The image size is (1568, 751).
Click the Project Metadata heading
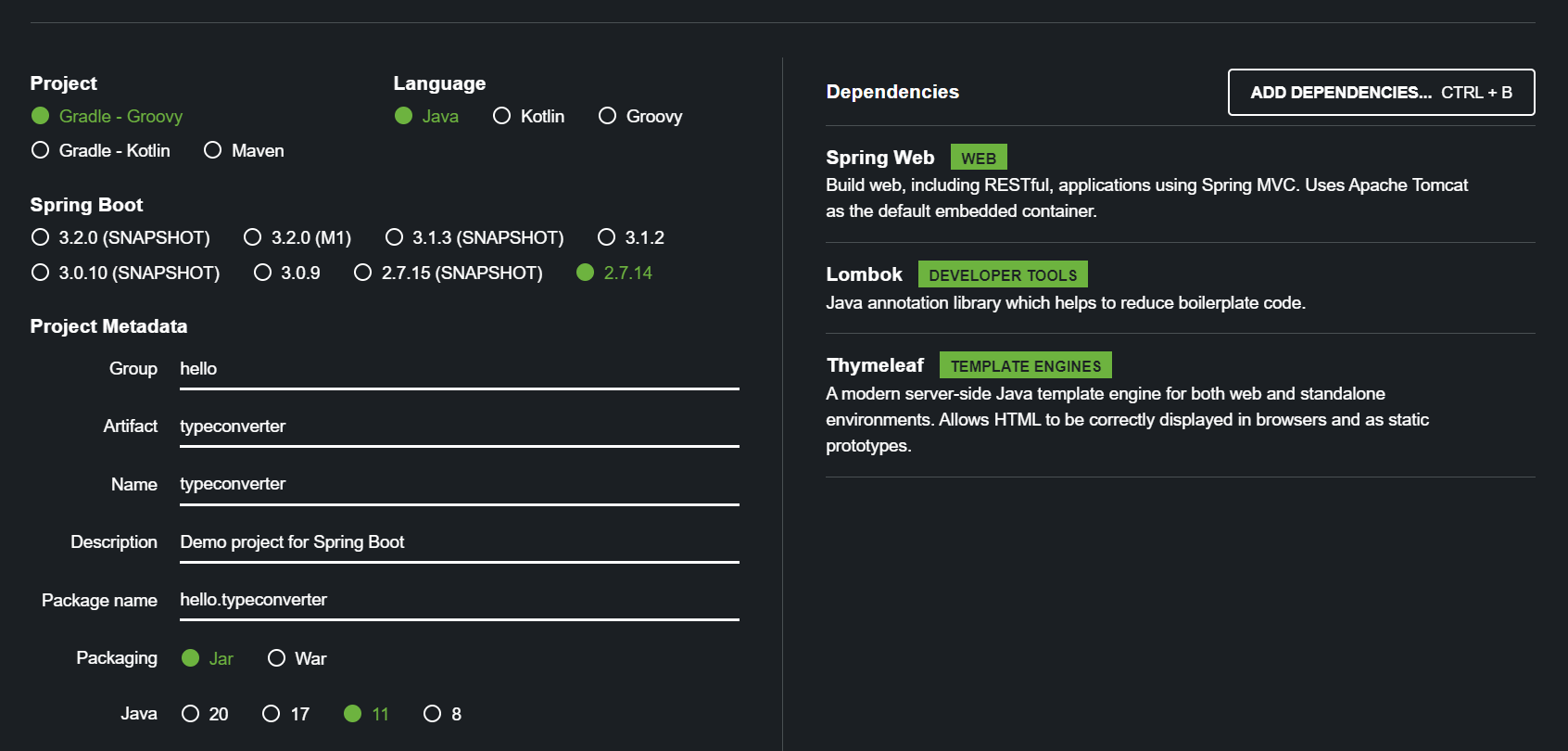(x=108, y=326)
